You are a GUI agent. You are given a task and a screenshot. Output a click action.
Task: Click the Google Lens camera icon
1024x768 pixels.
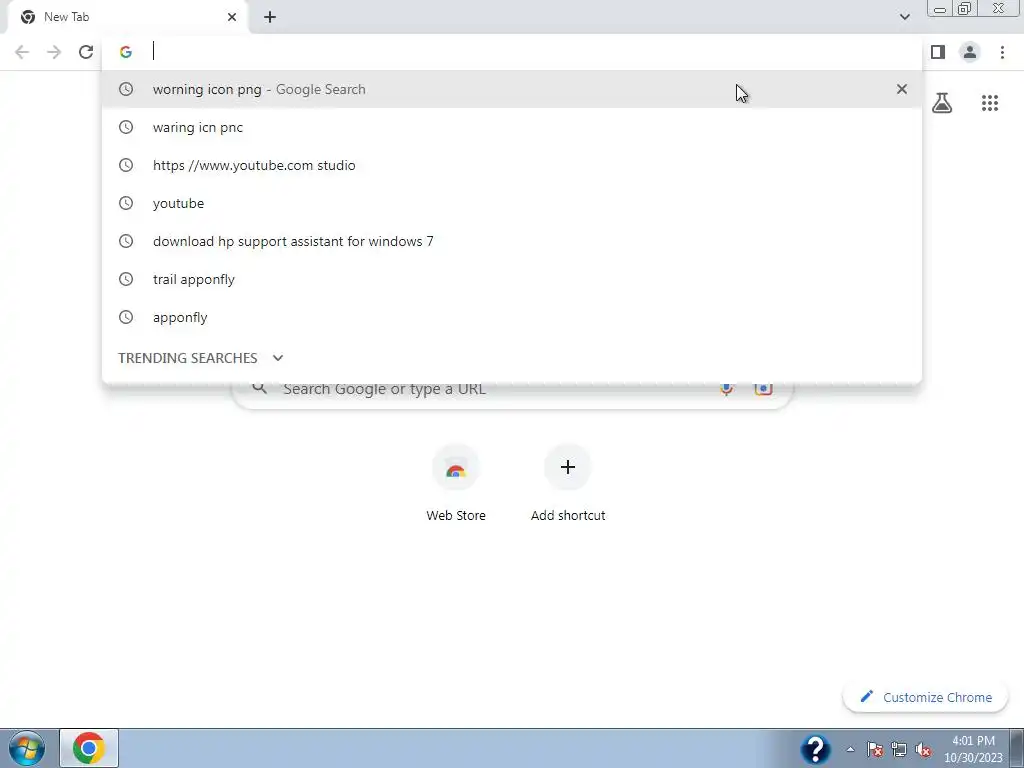click(x=763, y=389)
